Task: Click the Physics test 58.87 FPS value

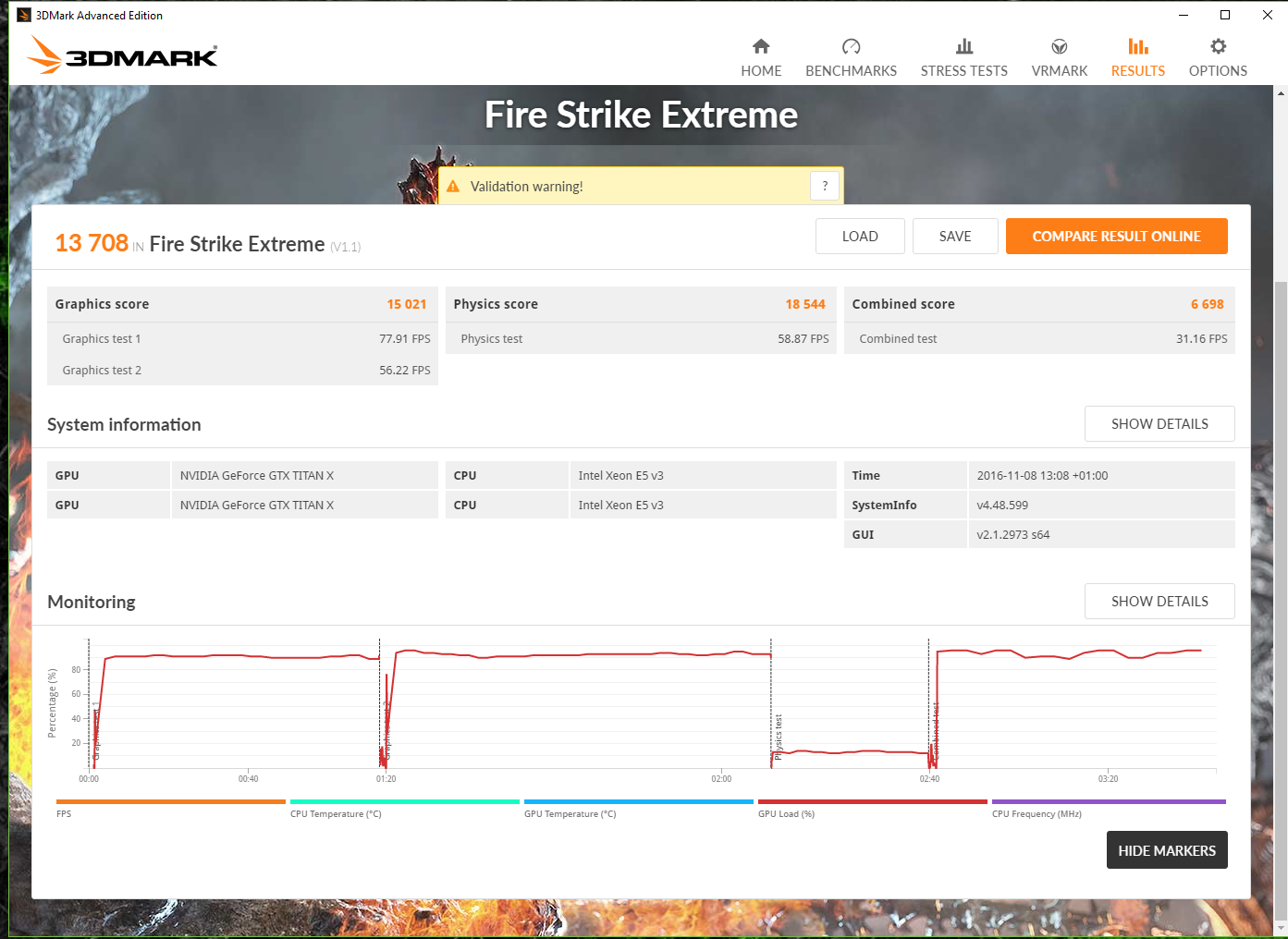Action: click(803, 339)
